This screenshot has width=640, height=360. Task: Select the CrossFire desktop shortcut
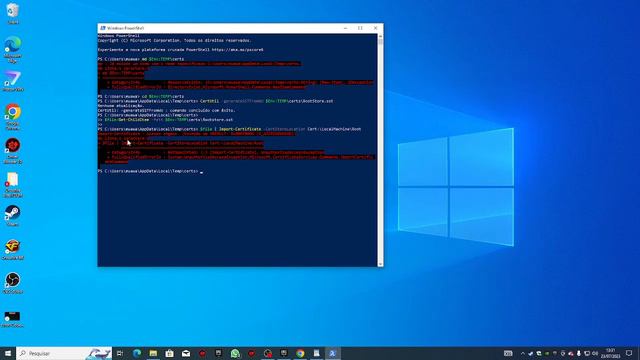tap(13, 249)
